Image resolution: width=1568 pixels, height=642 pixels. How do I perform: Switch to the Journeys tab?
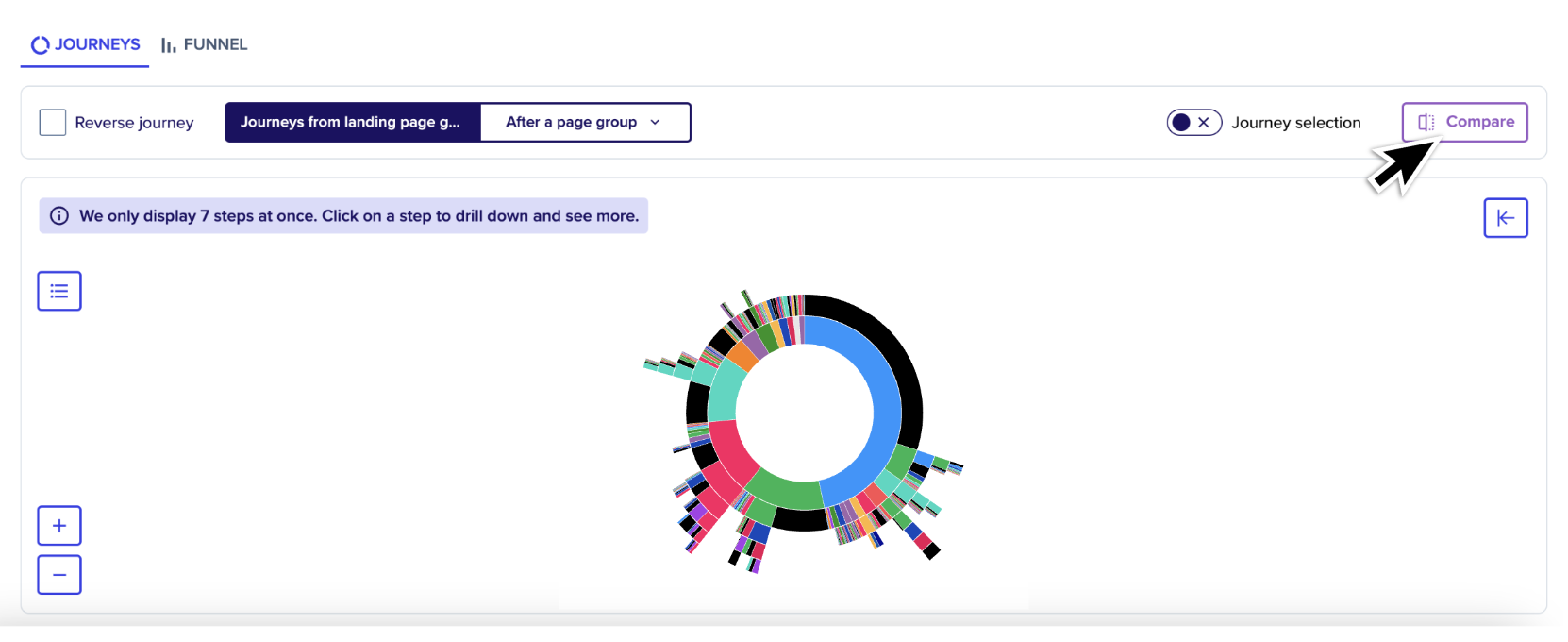click(x=85, y=44)
